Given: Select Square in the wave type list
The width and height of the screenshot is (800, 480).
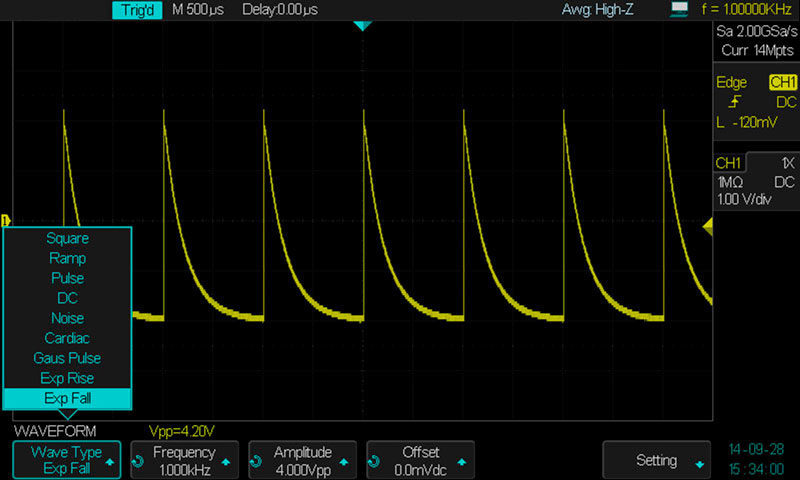Looking at the screenshot, I should (x=67, y=238).
